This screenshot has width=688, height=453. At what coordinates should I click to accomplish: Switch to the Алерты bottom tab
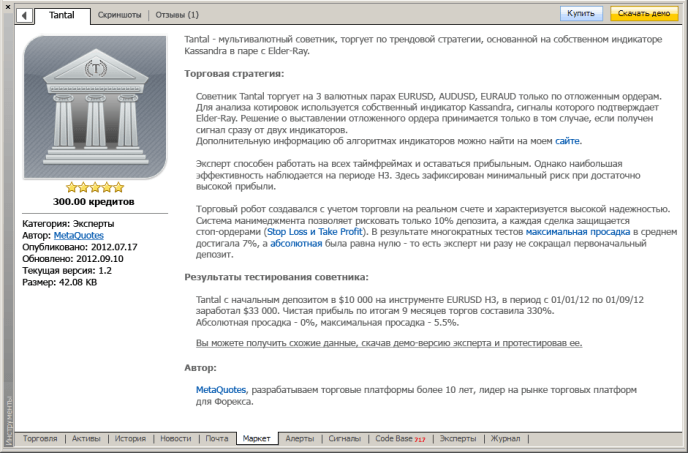(x=300, y=439)
